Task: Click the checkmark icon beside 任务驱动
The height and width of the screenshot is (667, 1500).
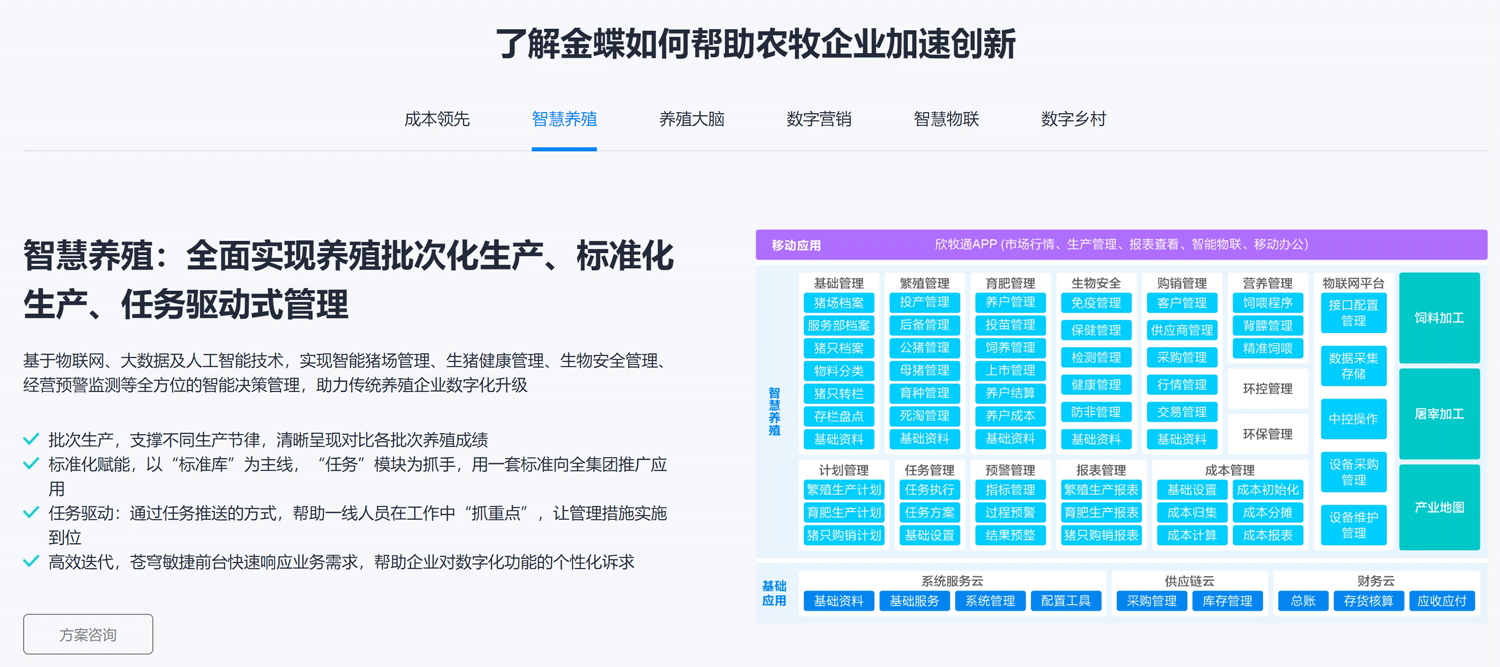Action: tap(31, 513)
